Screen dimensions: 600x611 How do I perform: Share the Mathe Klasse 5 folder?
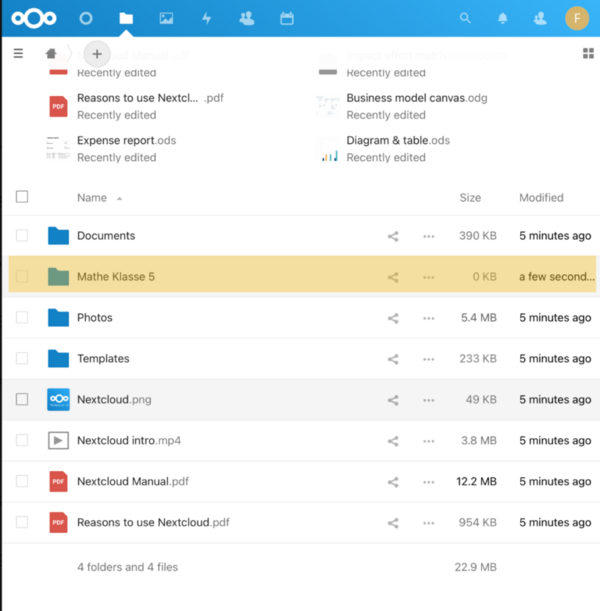point(393,277)
